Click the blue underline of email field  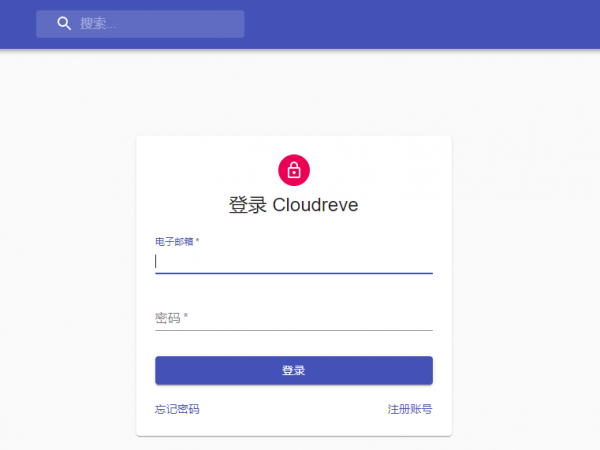coord(293,273)
